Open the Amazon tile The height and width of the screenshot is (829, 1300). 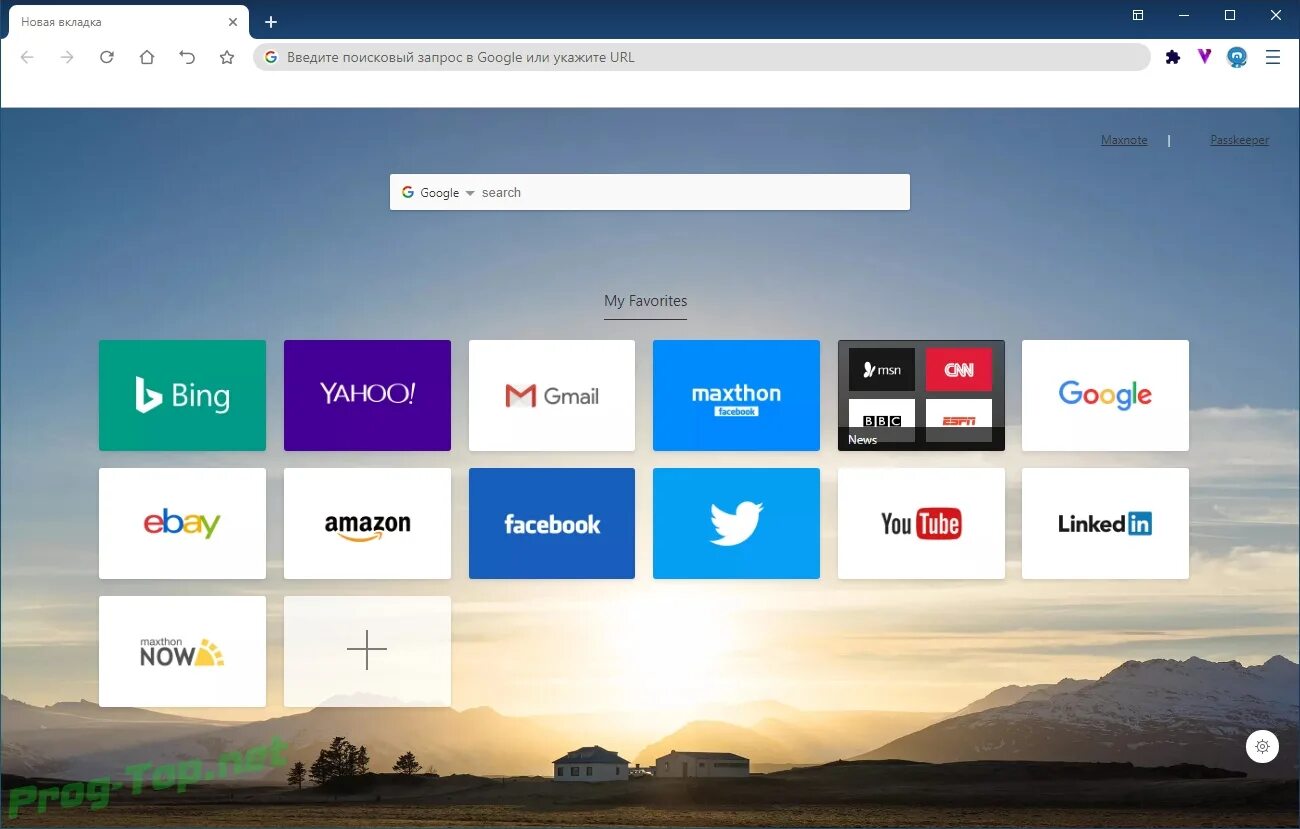(367, 523)
